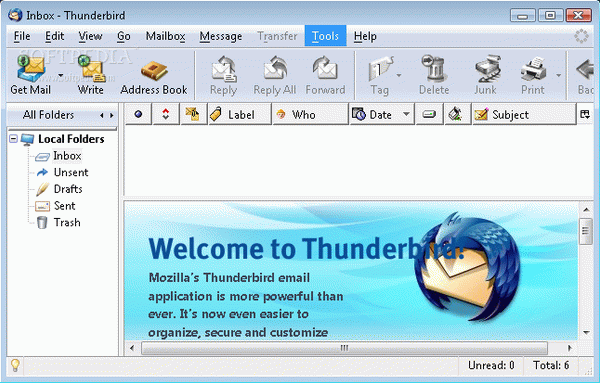Click the vertical scrollbar thumb

pyautogui.click(x=586, y=231)
